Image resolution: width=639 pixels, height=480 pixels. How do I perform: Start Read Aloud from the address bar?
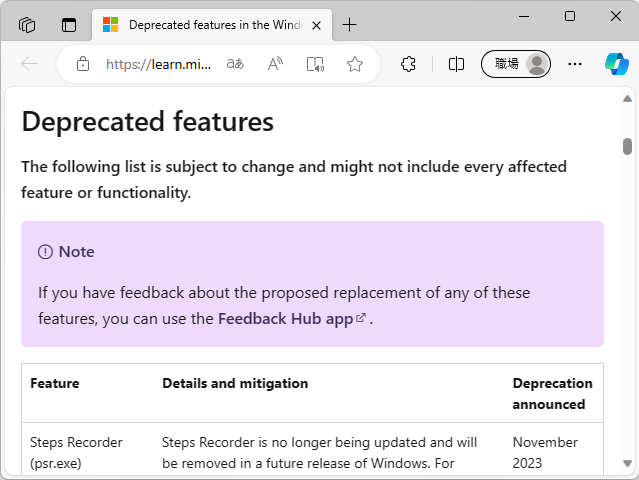275,64
